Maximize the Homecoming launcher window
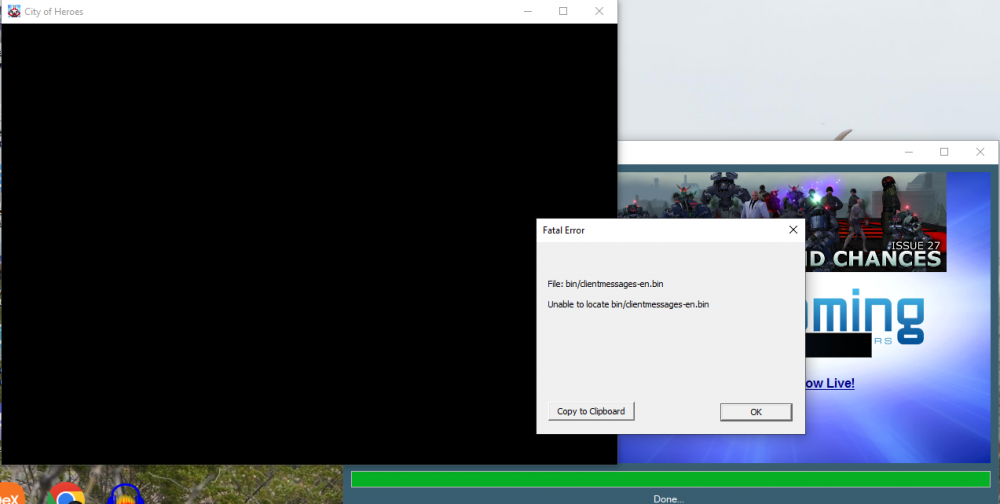Image resolution: width=1000 pixels, height=504 pixels. [944, 152]
